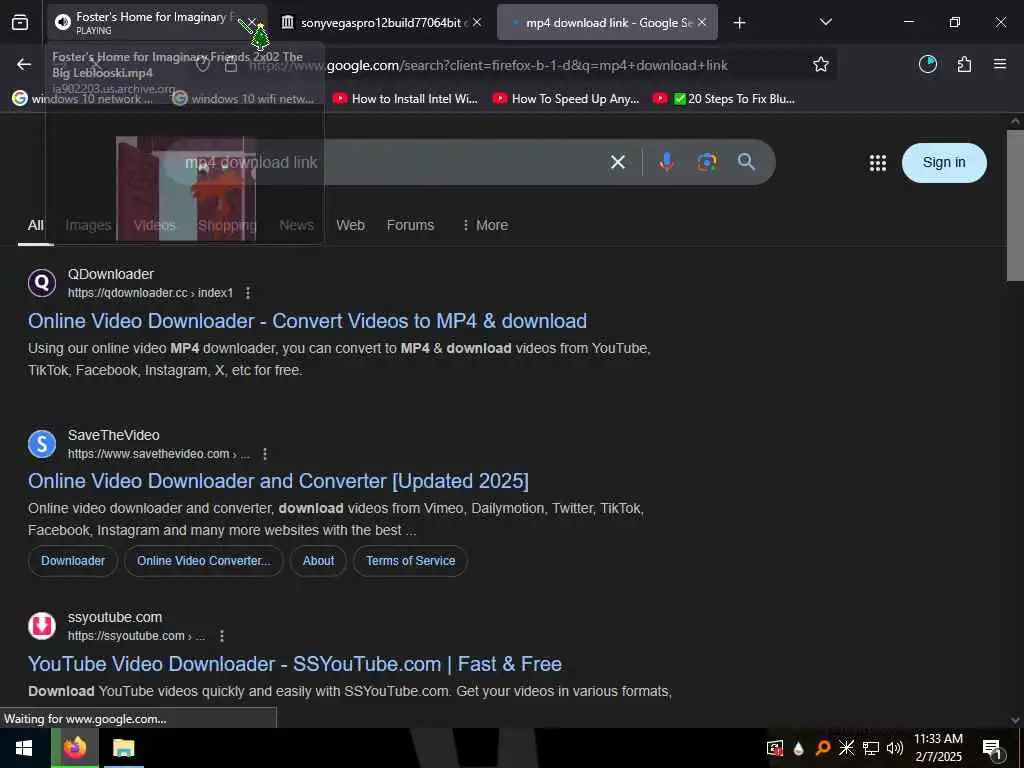Open the Google apps grid
The width and height of the screenshot is (1024, 768).
[878, 163]
